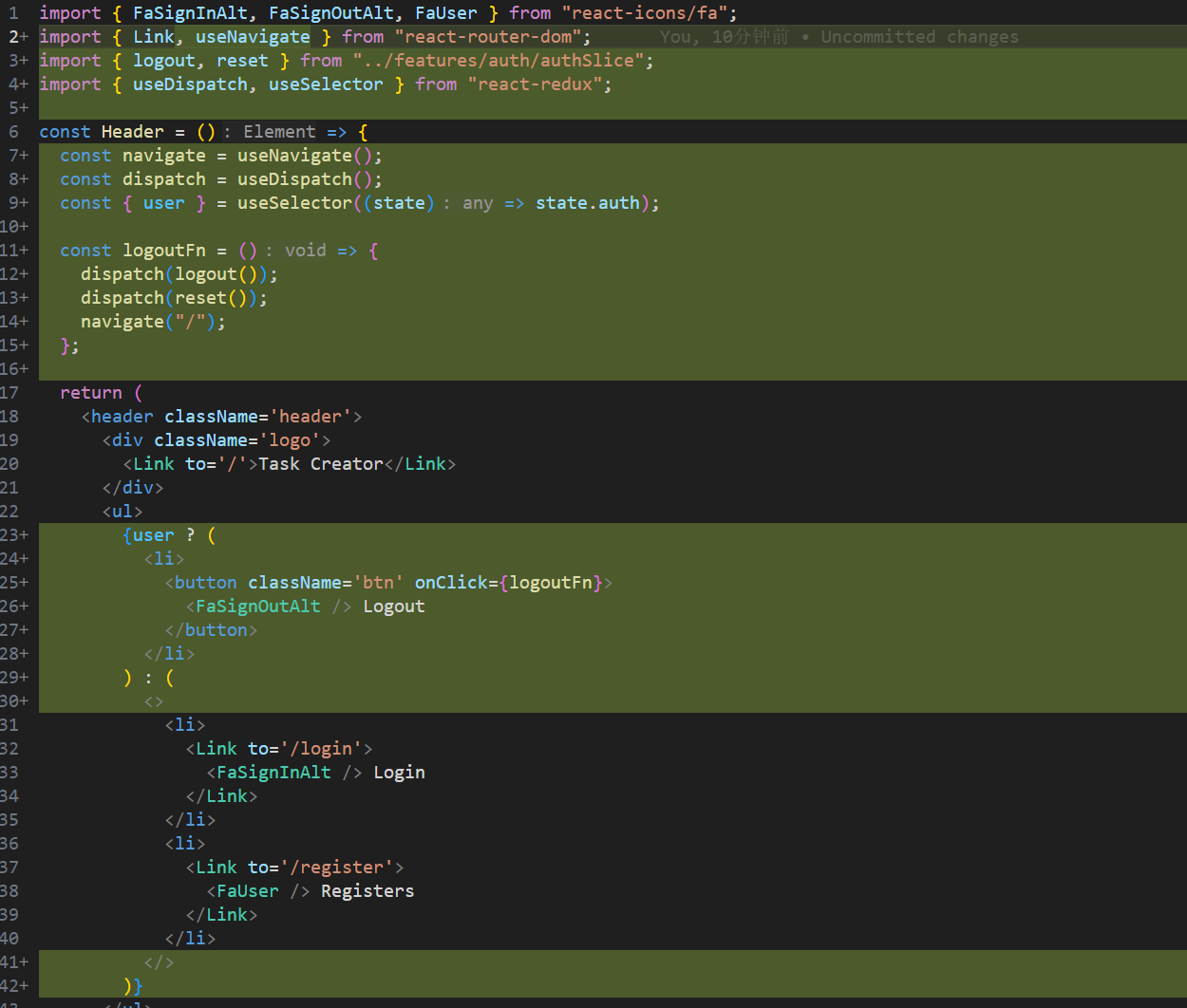Viewport: 1187px width, 1008px height.
Task: Click state.auth in the selector
Action: [x=588, y=203]
